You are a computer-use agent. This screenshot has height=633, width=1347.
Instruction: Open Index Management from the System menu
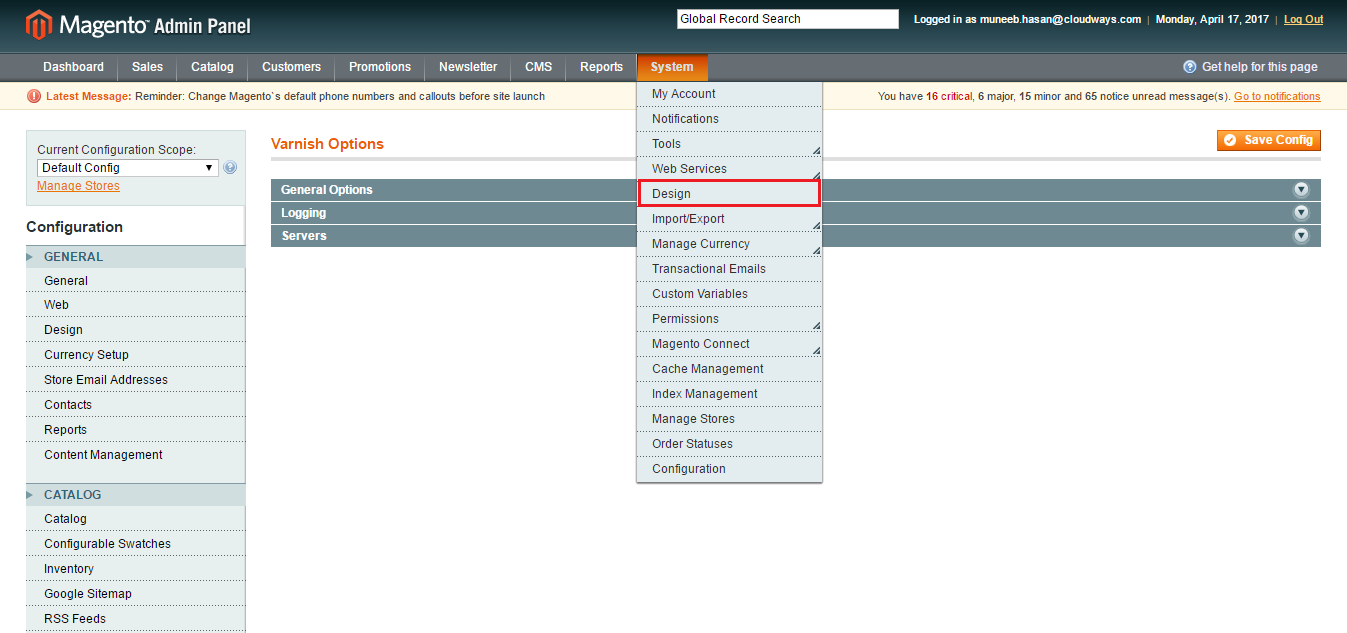729,394
